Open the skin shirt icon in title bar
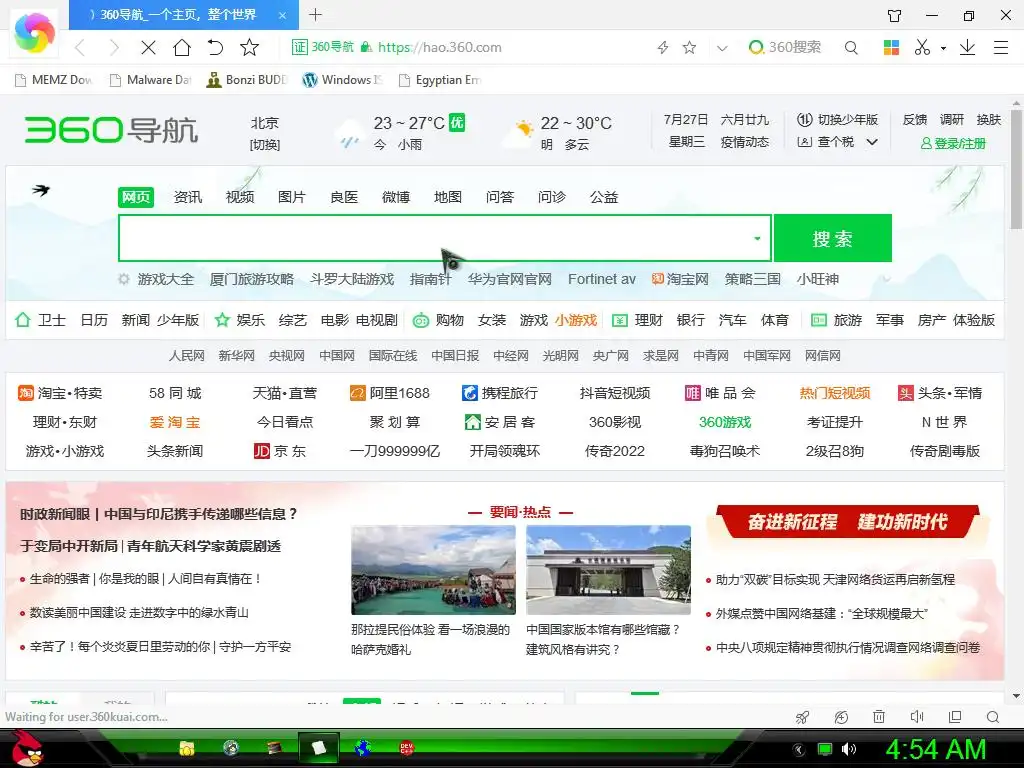1024x768 pixels. click(x=894, y=15)
